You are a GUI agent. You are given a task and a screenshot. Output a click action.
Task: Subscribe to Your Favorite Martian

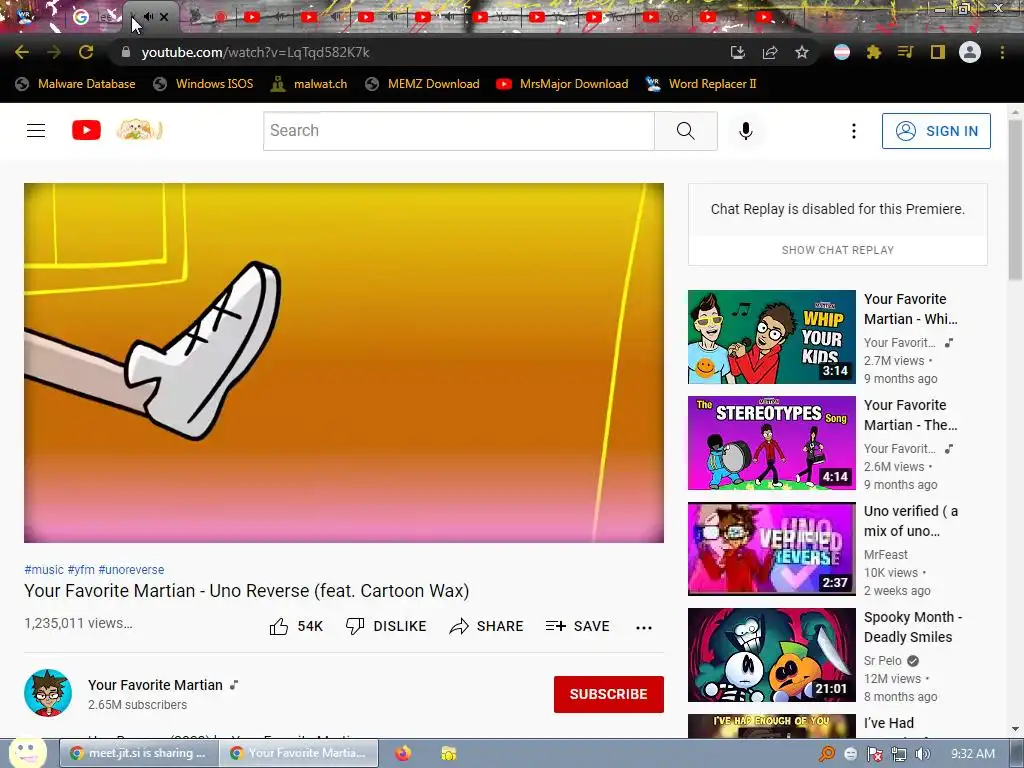point(609,694)
